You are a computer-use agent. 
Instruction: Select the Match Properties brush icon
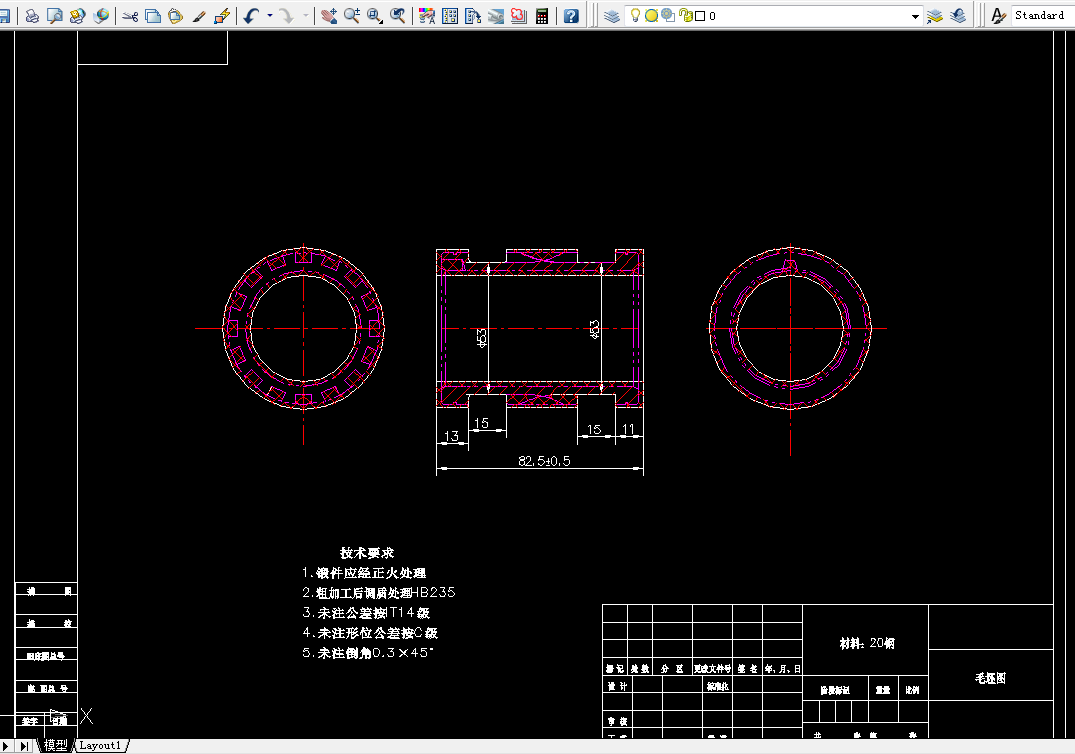click(x=199, y=16)
